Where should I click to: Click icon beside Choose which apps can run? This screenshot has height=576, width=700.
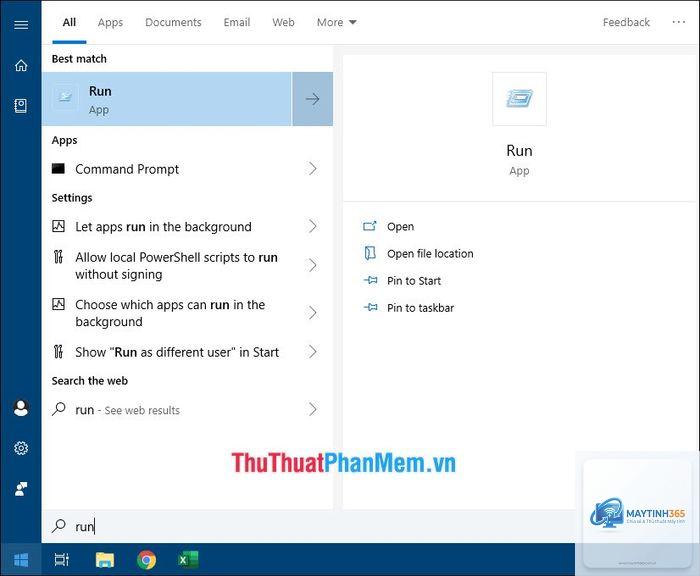point(58,304)
